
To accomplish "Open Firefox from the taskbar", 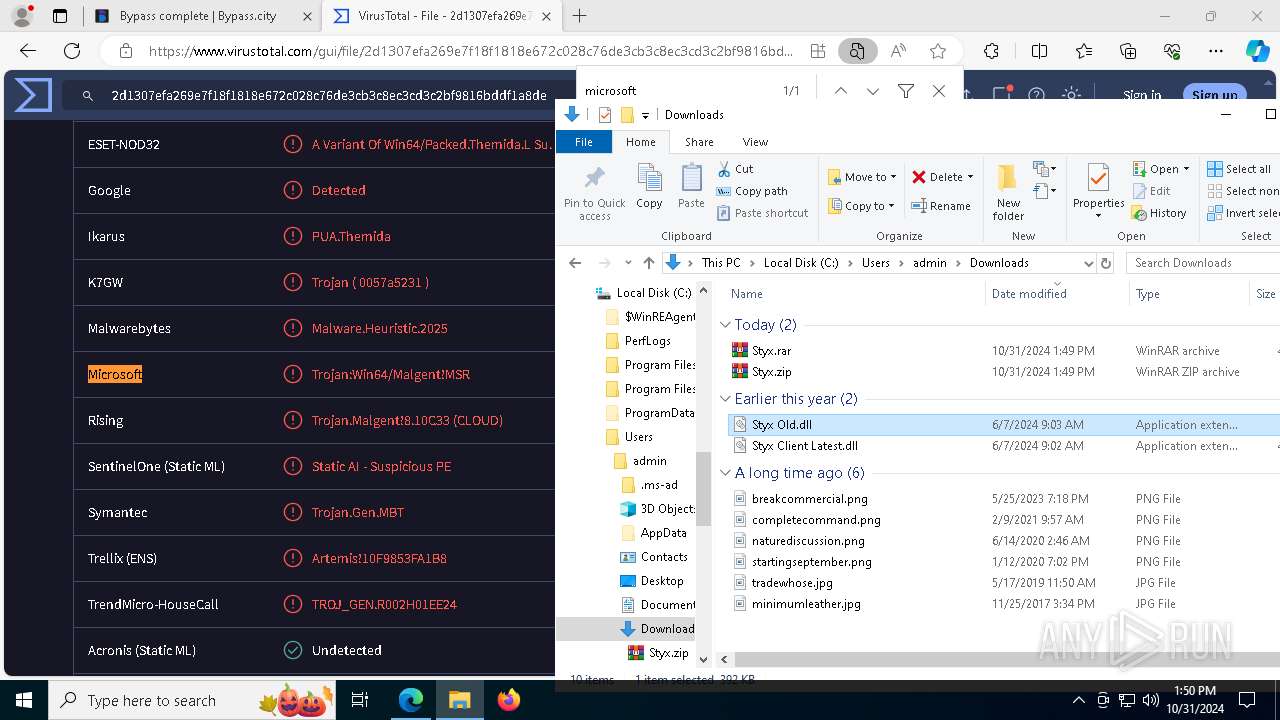I will 509,700.
